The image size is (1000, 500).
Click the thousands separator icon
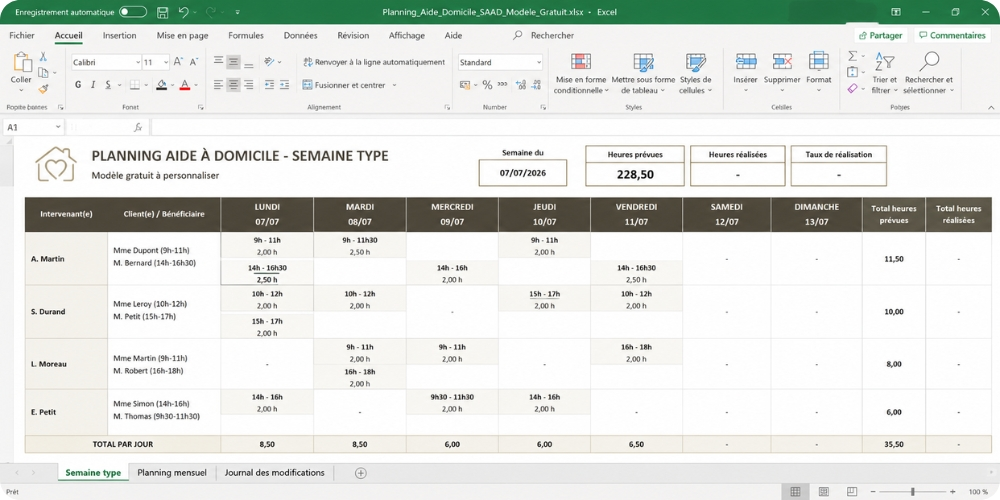click(x=503, y=85)
